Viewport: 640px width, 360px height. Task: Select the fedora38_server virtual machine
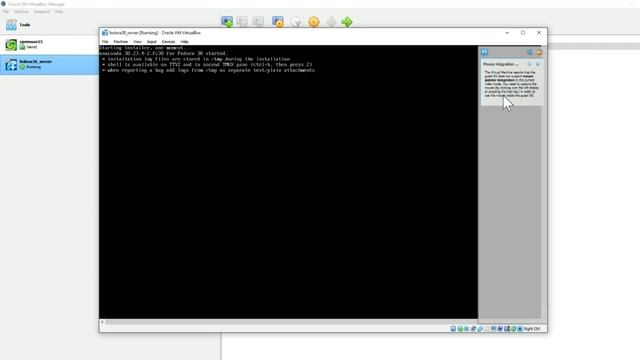(x=49, y=64)
